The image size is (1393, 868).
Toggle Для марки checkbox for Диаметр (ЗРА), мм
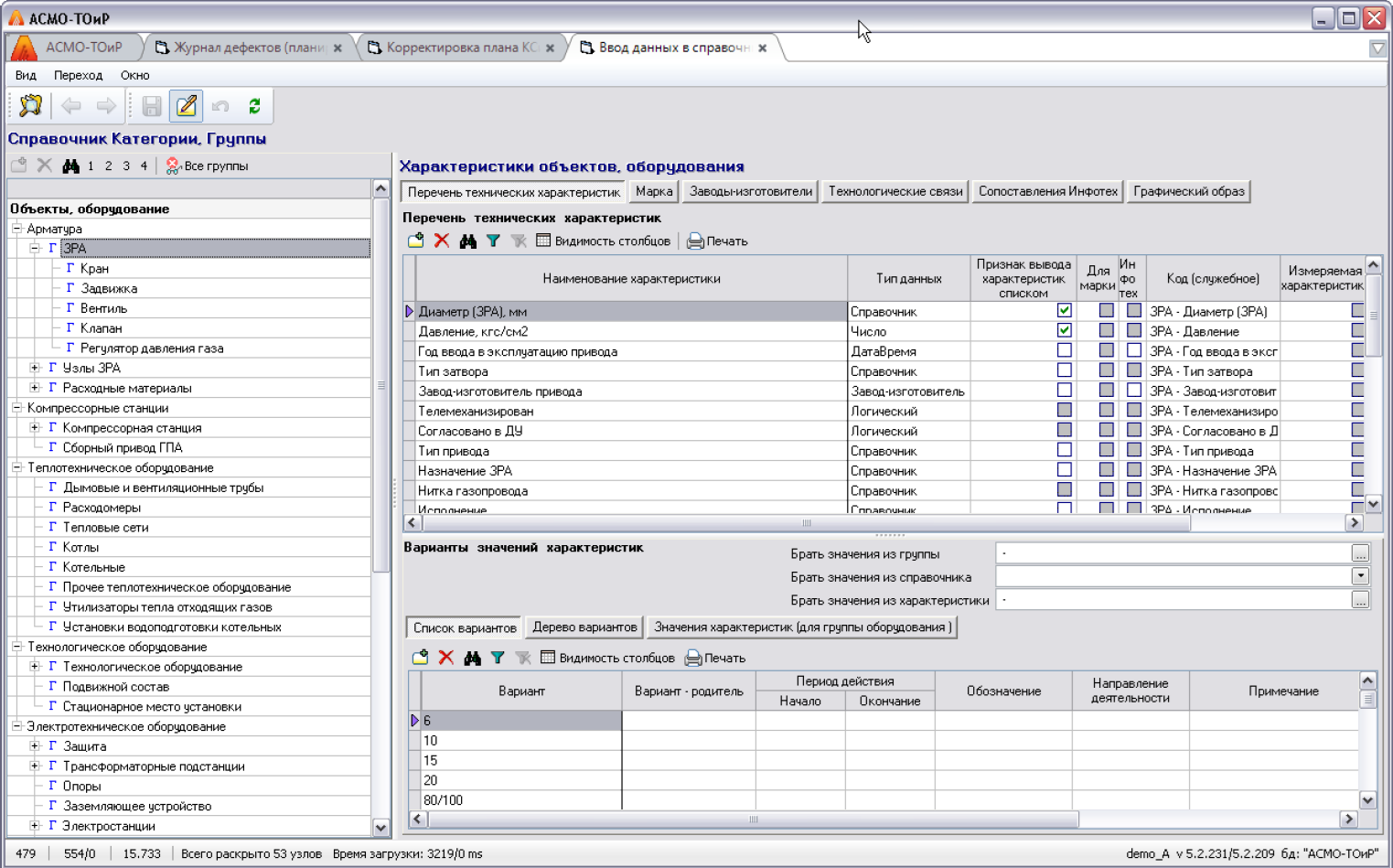click(1106, 310)
